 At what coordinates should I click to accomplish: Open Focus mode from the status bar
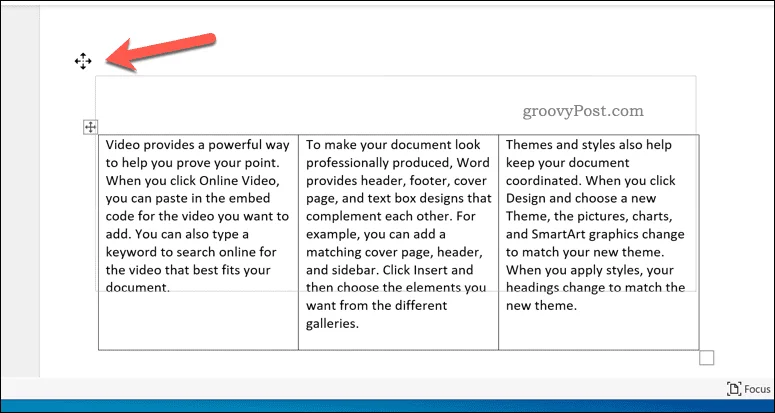(749, 389)
